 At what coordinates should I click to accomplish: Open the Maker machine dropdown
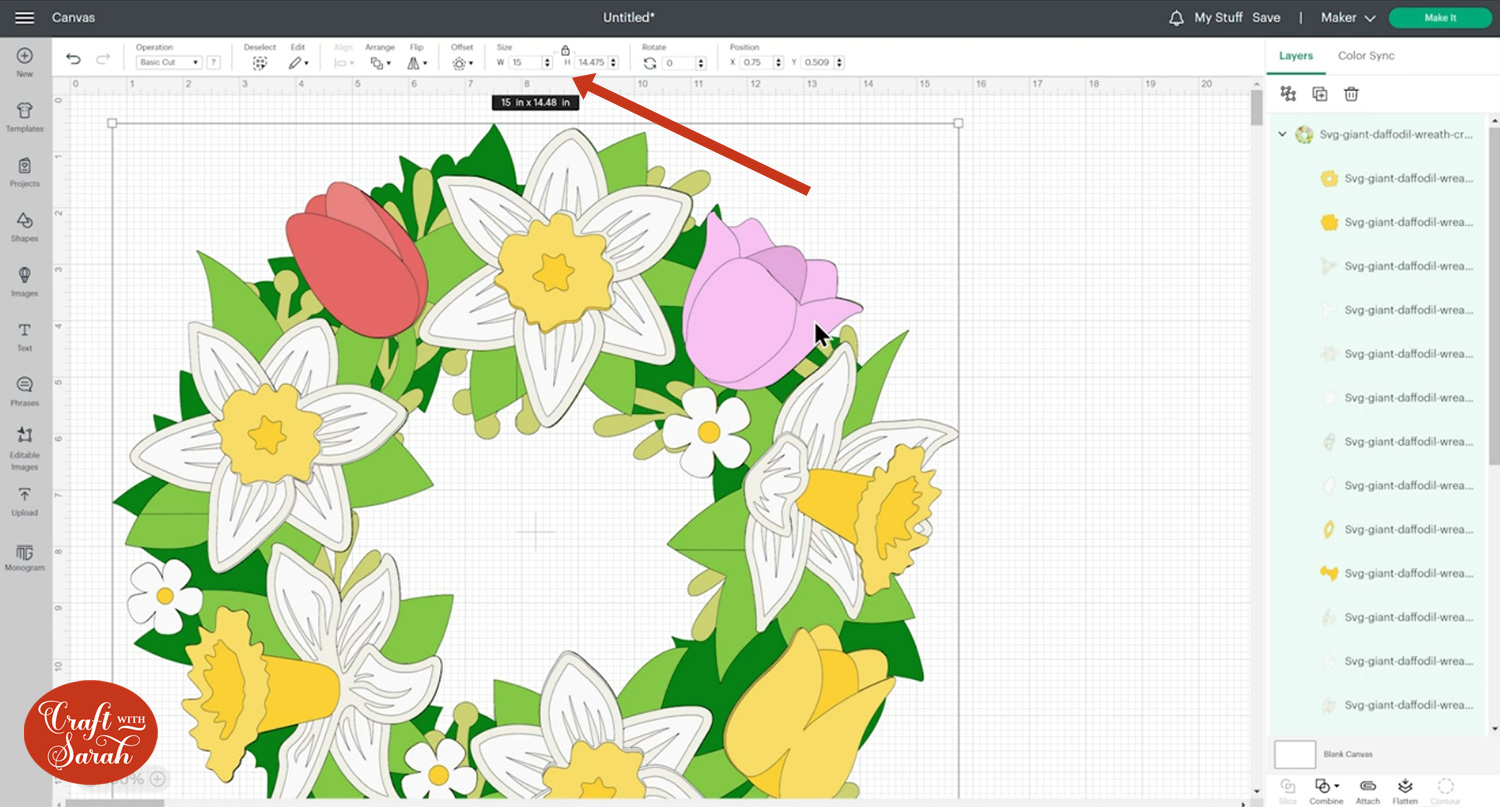point(1348,18)
